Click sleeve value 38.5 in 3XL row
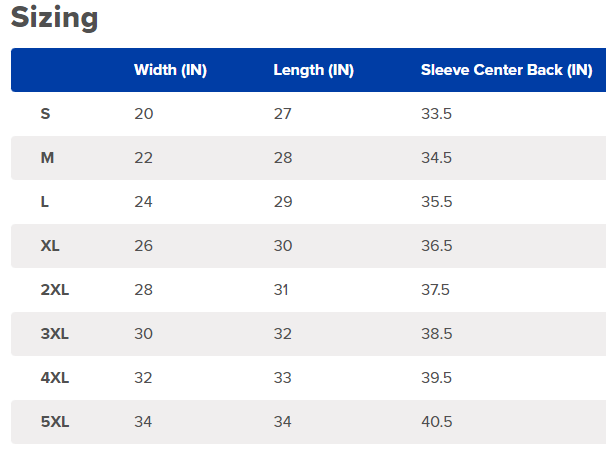The height and width of the screenshot is (457, 606). (436, 334)
